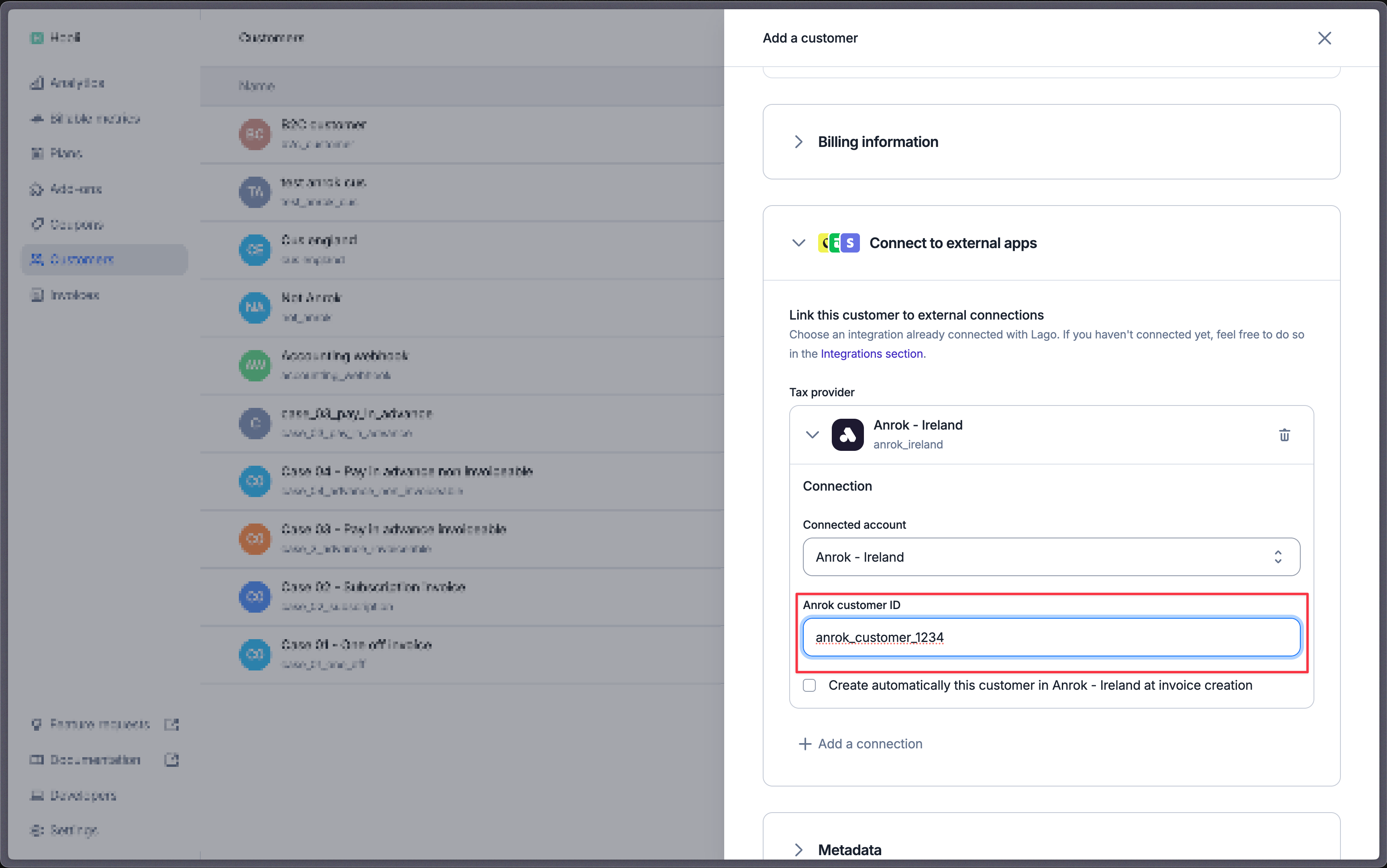Viewport: 1387px width, 868px height.
Task: Enable automatic customer creation in Anrok checkbox
Action: [809, 685]
